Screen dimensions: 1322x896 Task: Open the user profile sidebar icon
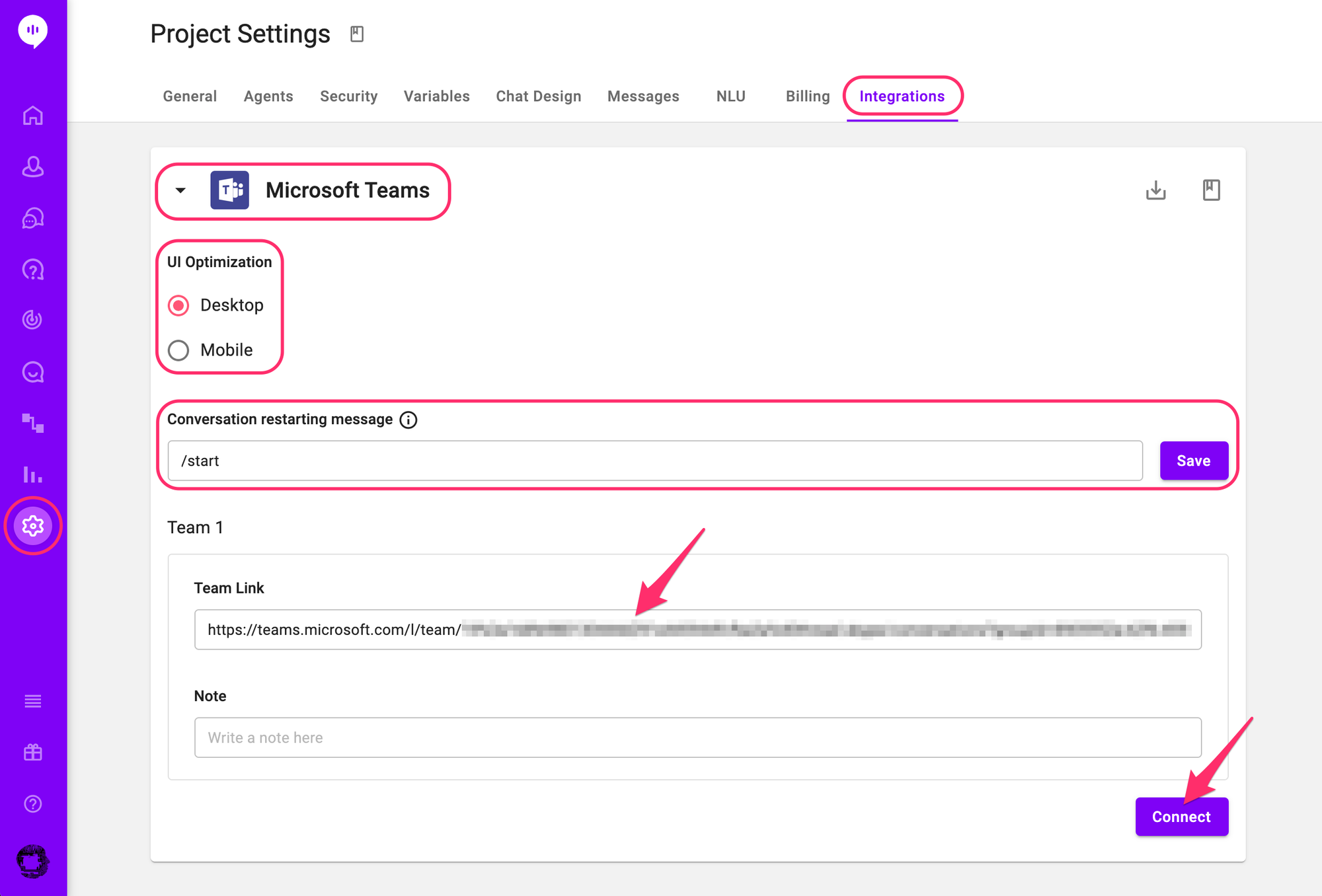33,167
